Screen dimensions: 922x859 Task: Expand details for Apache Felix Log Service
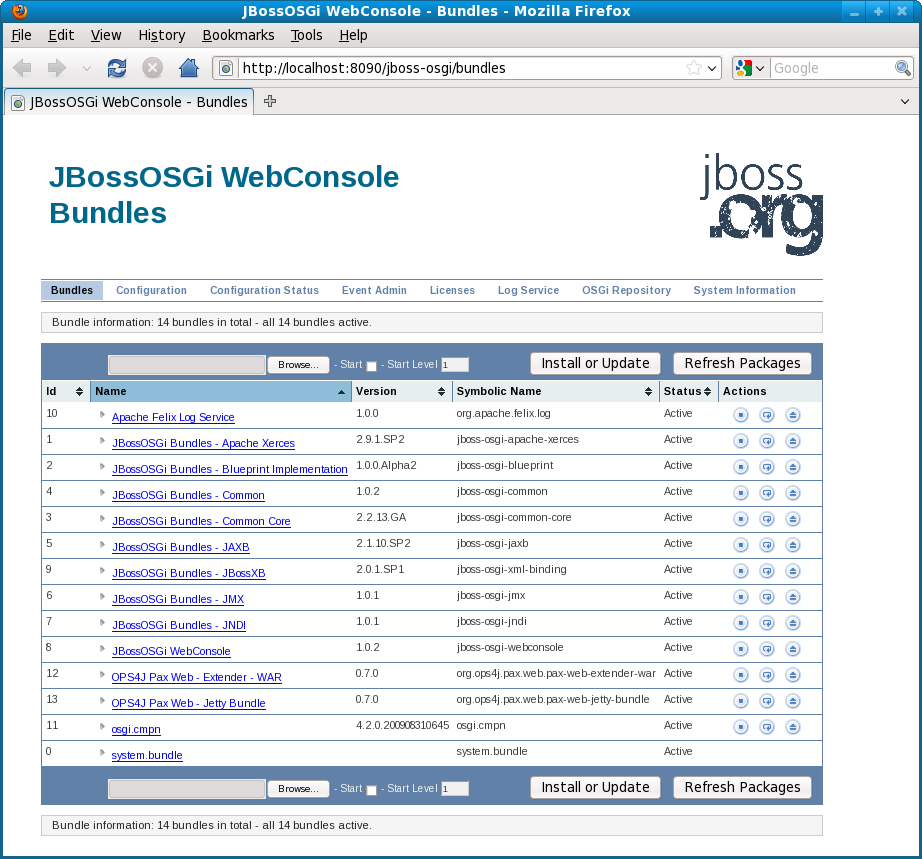102,415
